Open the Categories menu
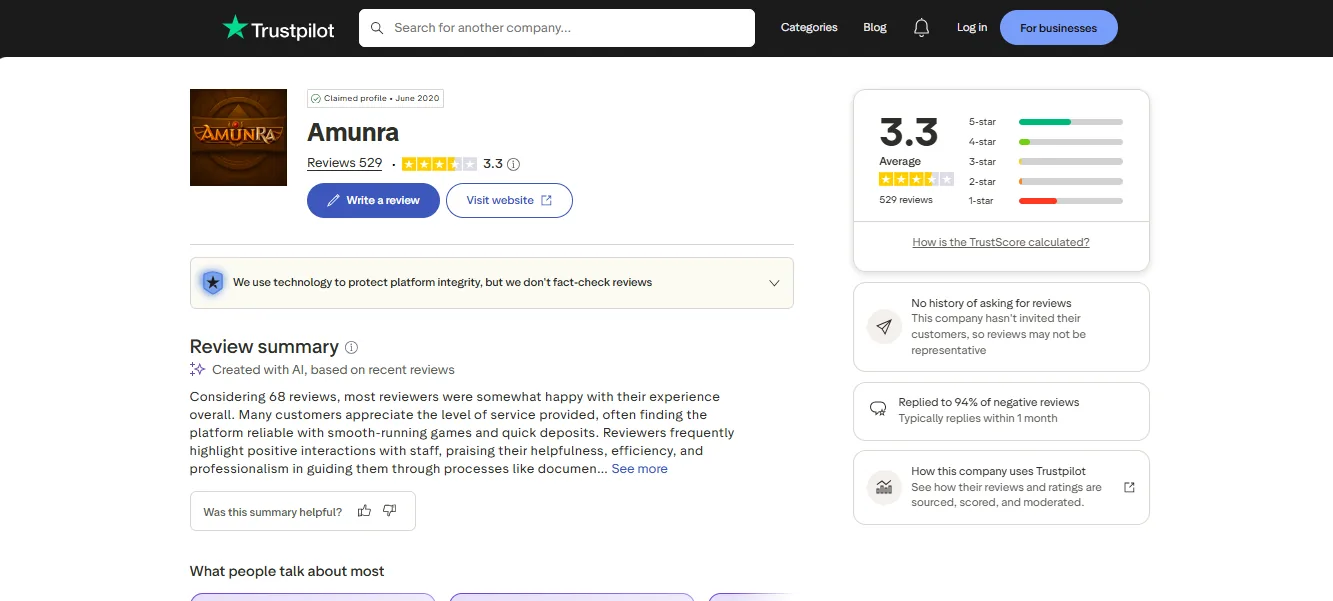Viewport: 1333px width, 601px height. tap(809, 28)
